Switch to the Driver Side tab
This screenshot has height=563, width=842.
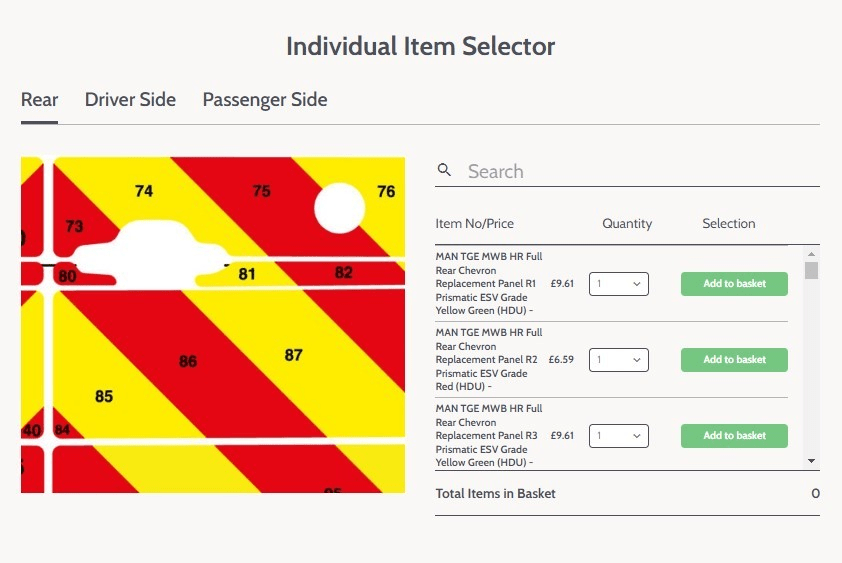(130, 100)
